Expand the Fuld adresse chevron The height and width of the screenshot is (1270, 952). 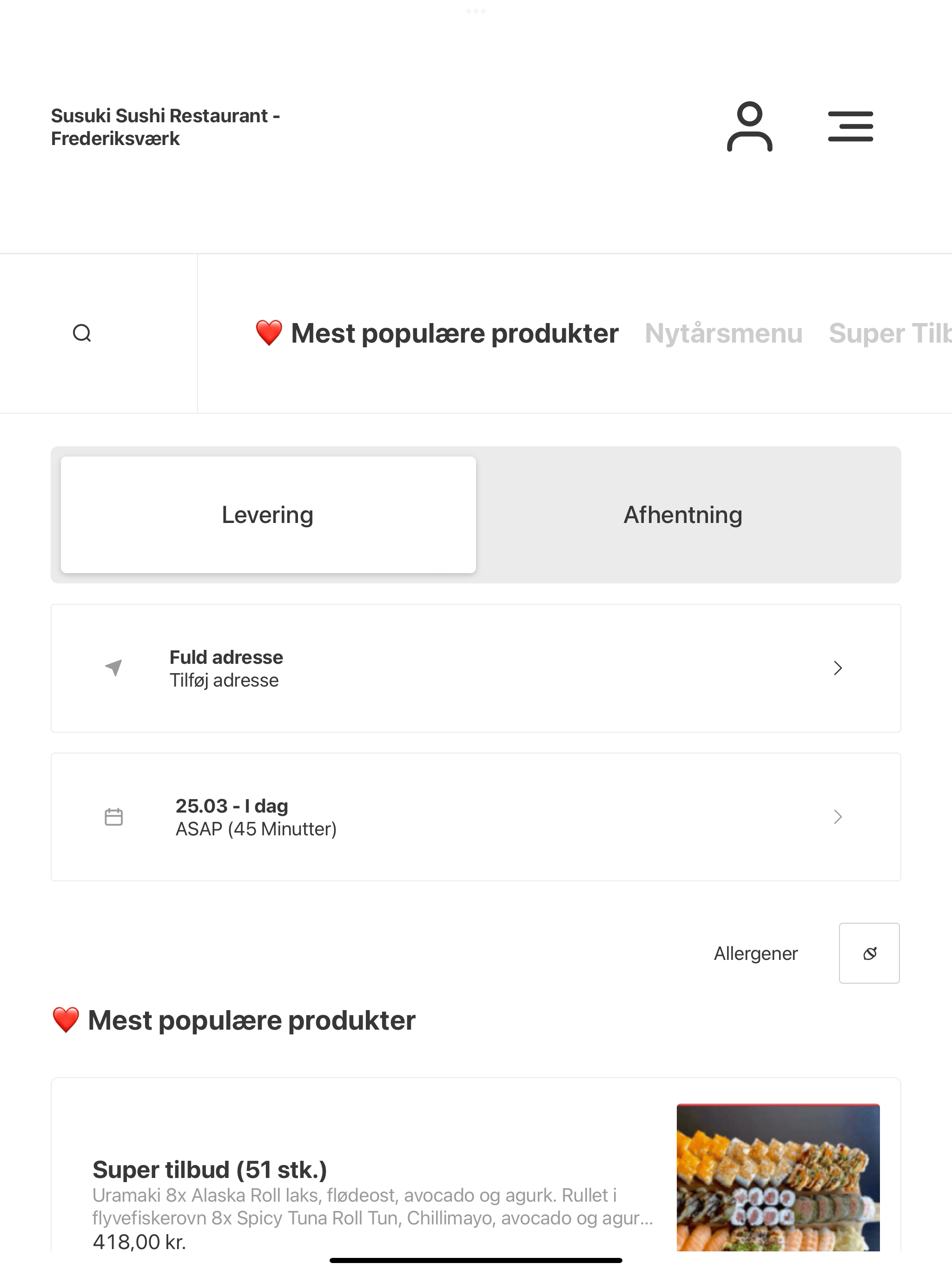click(838, 668)
